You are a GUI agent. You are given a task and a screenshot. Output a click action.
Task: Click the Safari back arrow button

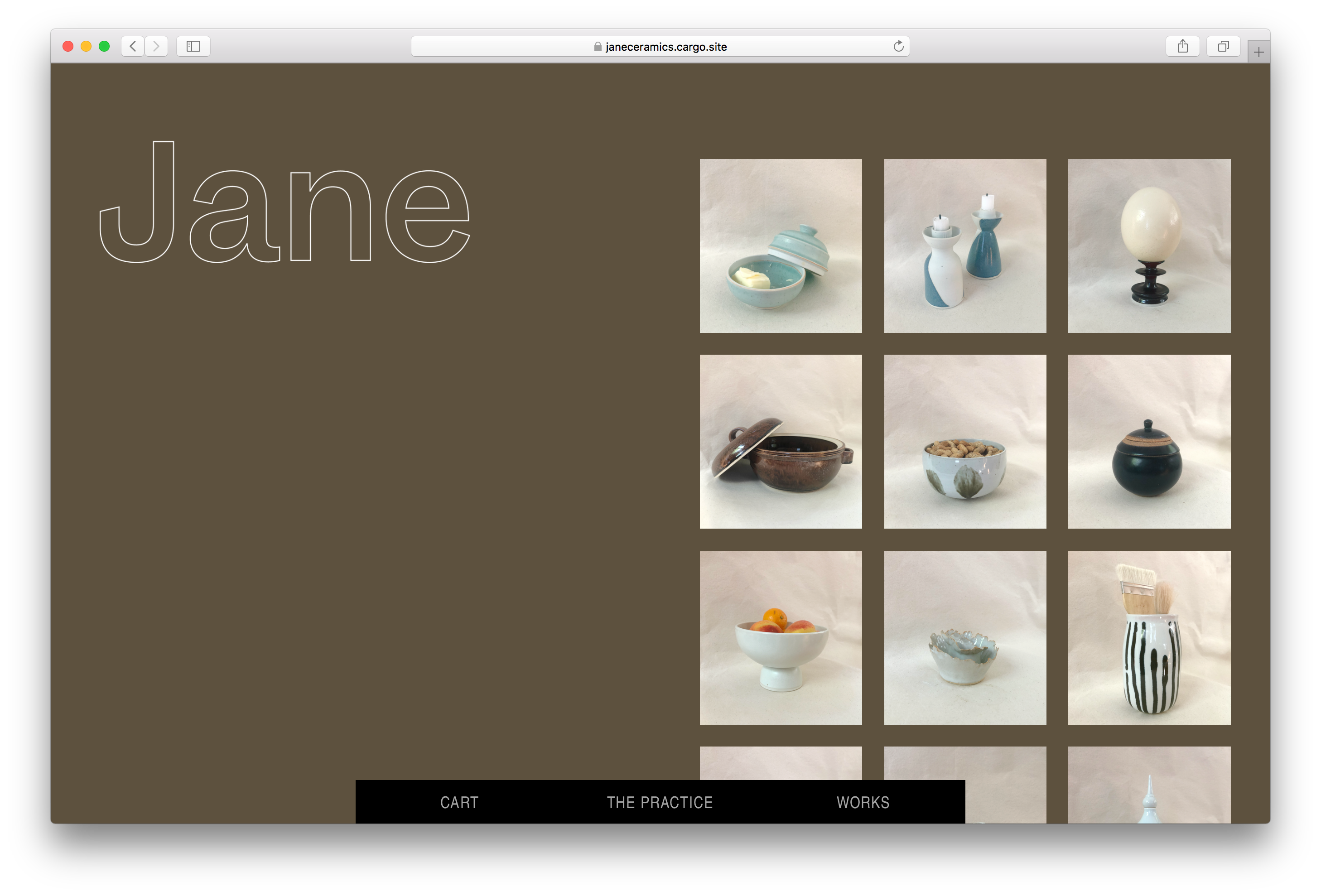[132, 46]
